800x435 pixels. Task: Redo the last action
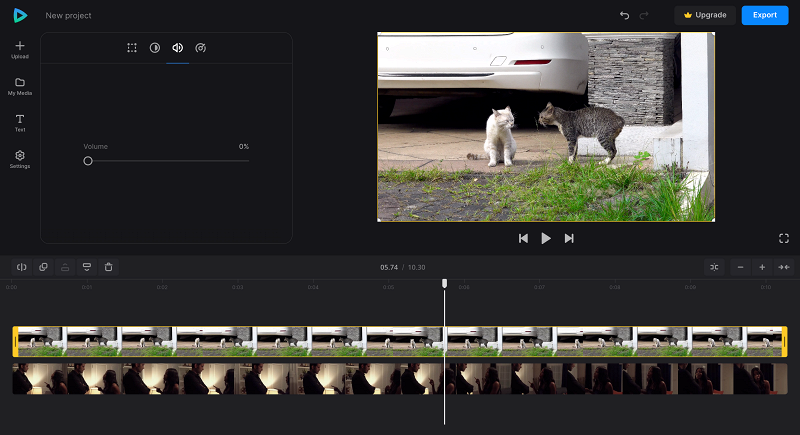tap(644, 15)
